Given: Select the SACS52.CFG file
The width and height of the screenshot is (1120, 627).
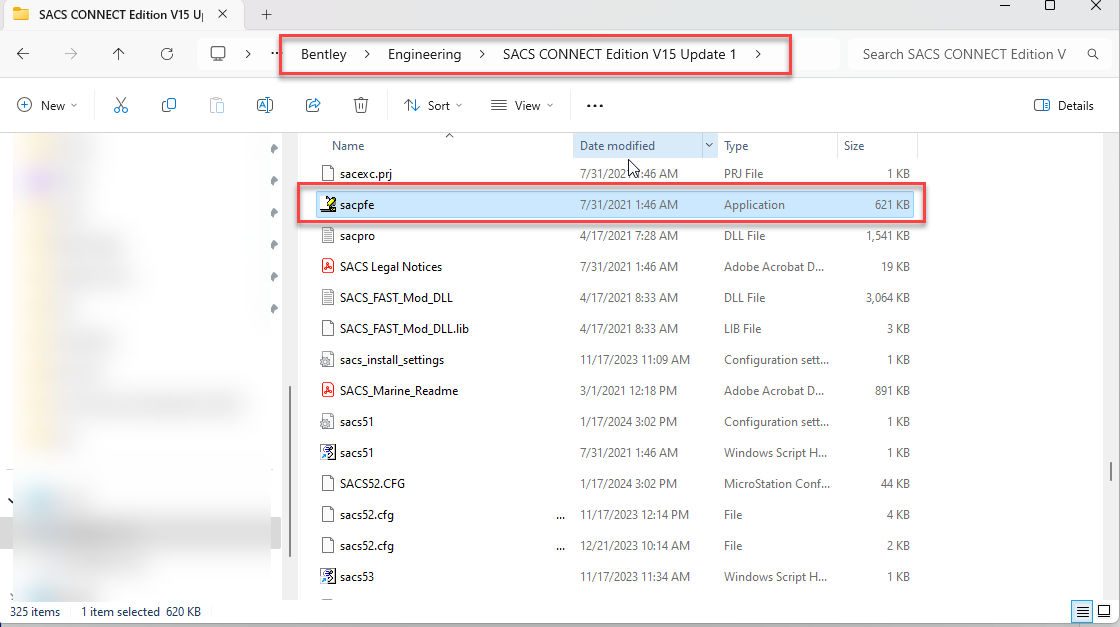Looking at the screenshot, I should click(x=614, y=484).
